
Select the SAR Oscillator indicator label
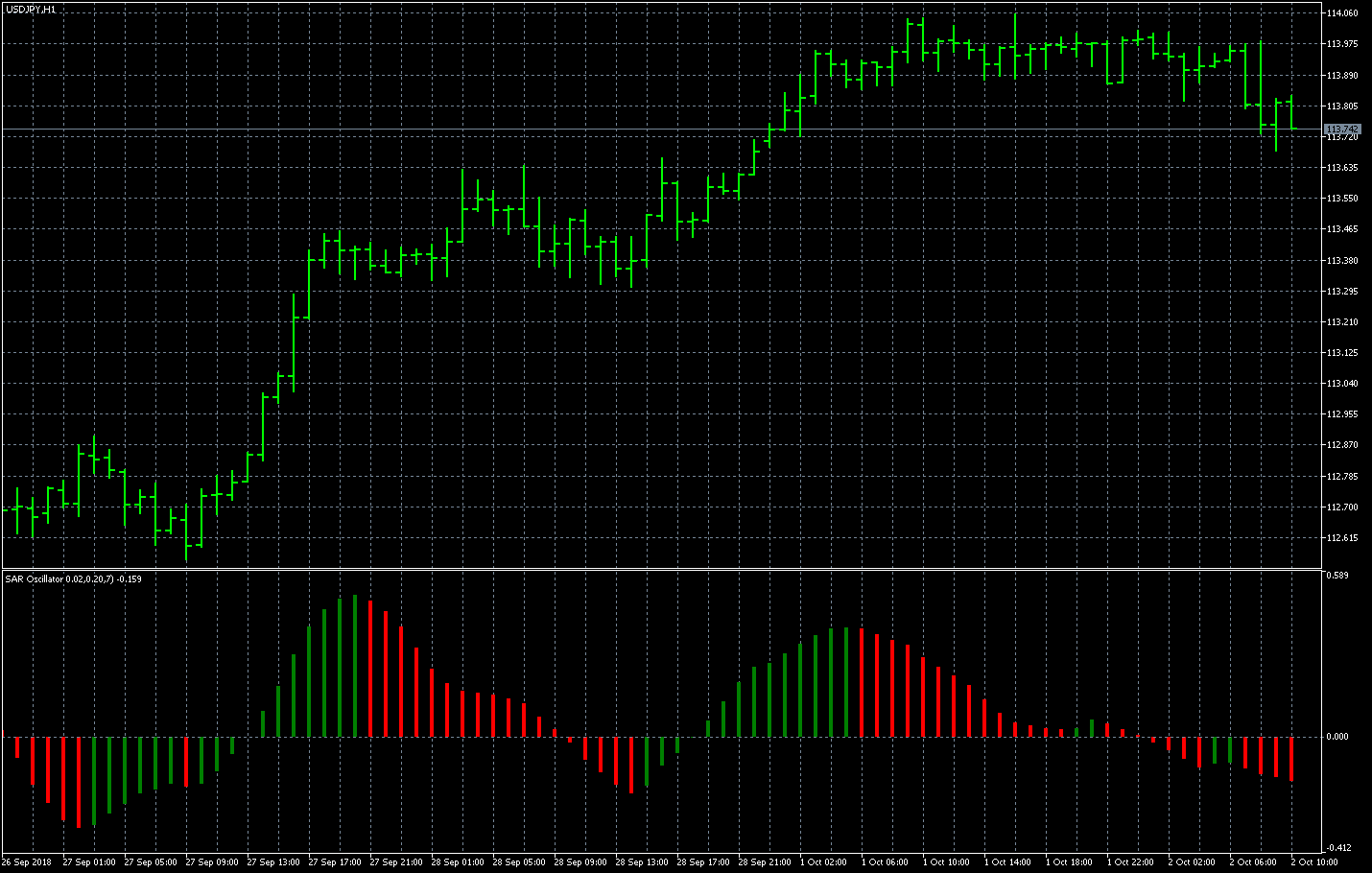73,579
